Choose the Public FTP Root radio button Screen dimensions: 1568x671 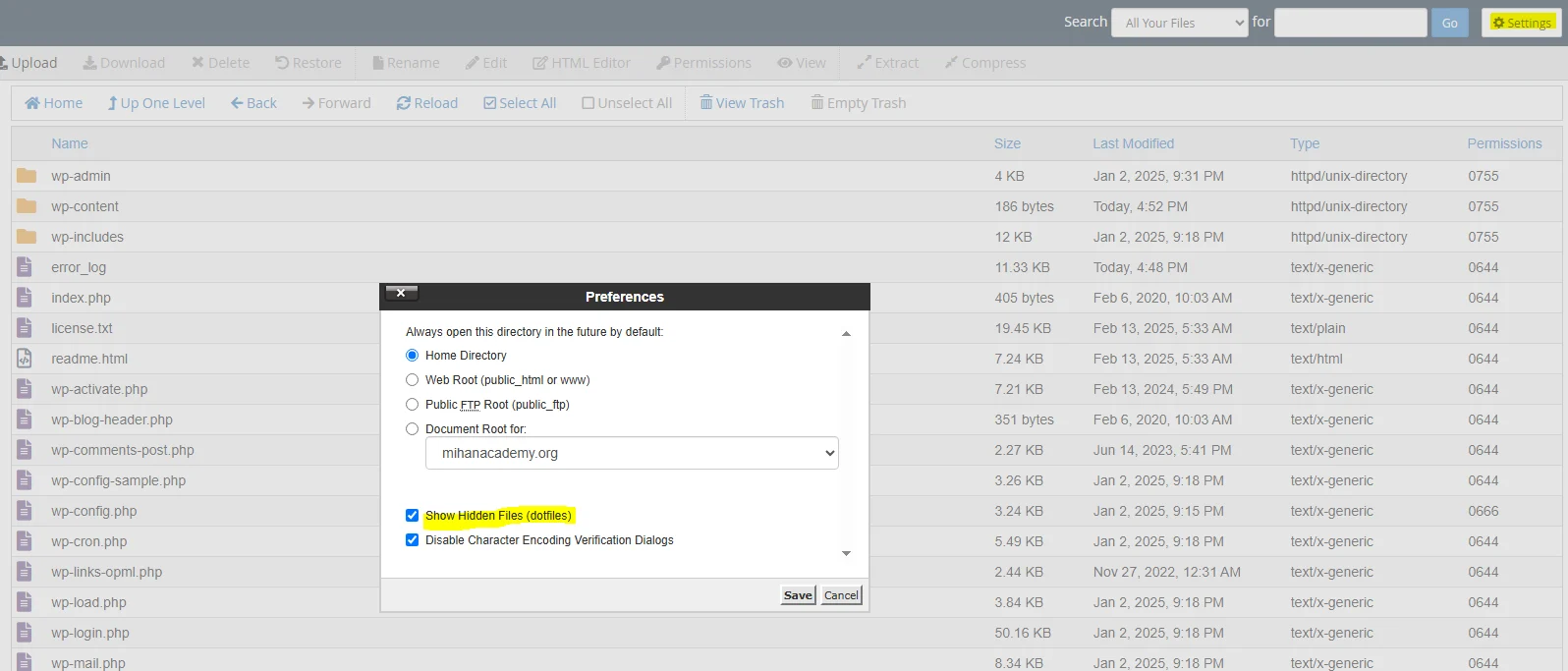point(413,405)
